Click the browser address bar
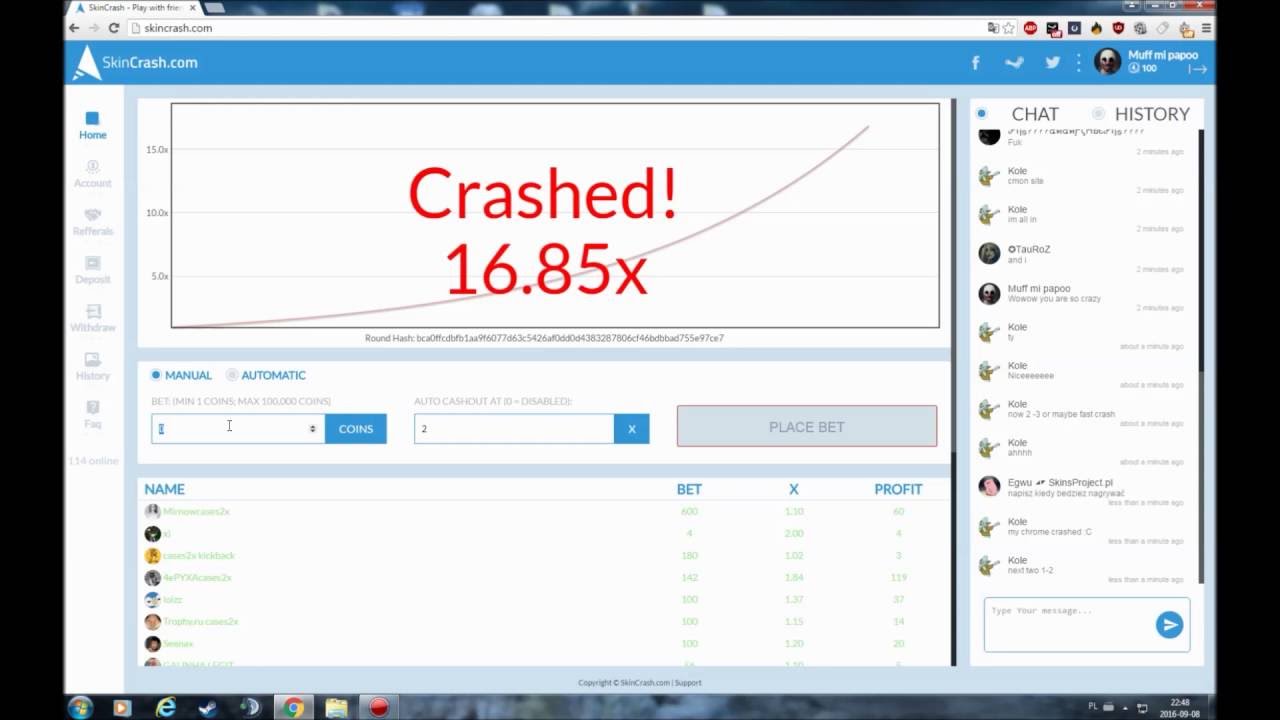This screenshot has height=720, width=1280. point(560,28)
